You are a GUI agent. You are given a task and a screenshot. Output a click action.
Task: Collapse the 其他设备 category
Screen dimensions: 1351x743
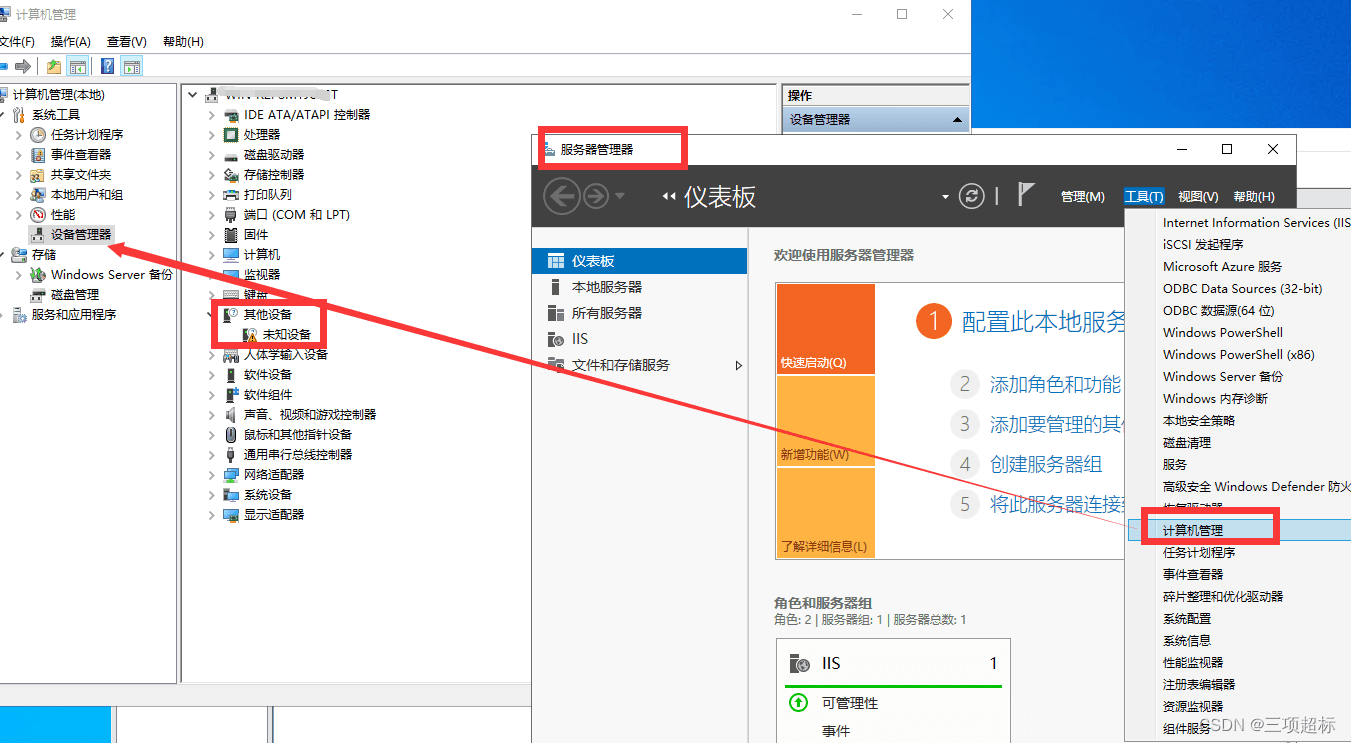[x=207, y=314]
